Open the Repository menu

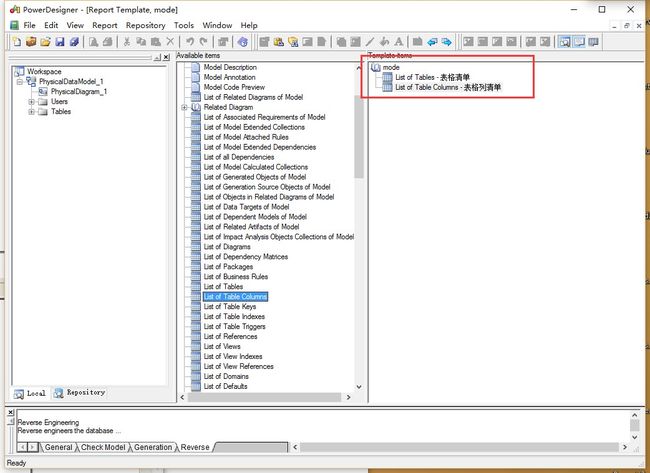click(x=146, y=25)
